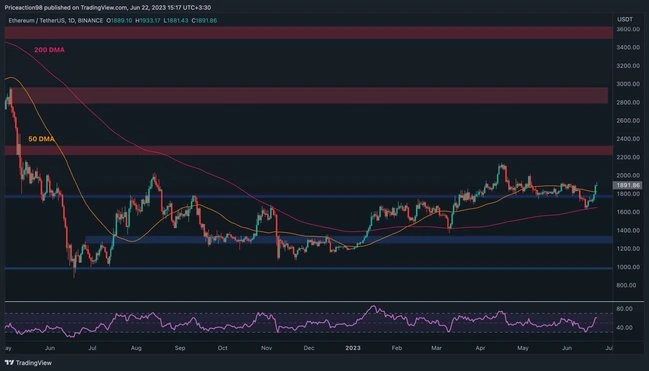Click the TradingView logo at bottom left
This screenshot has height=371, width=649.
click(28, 363)
